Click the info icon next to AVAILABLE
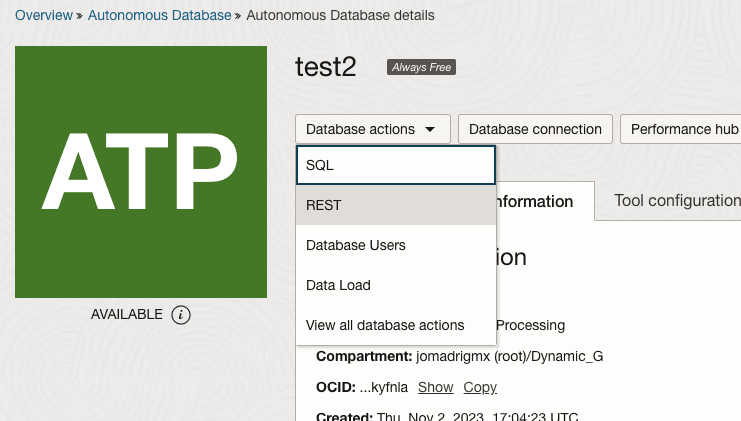741x421 pixels. (x=181, y=315)
